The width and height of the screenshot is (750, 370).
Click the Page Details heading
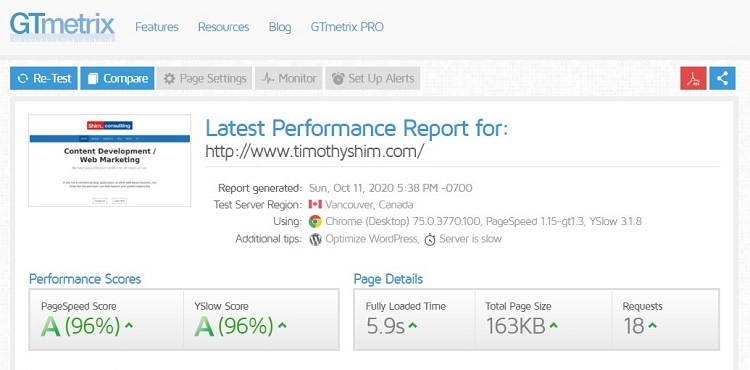[388, 279]
